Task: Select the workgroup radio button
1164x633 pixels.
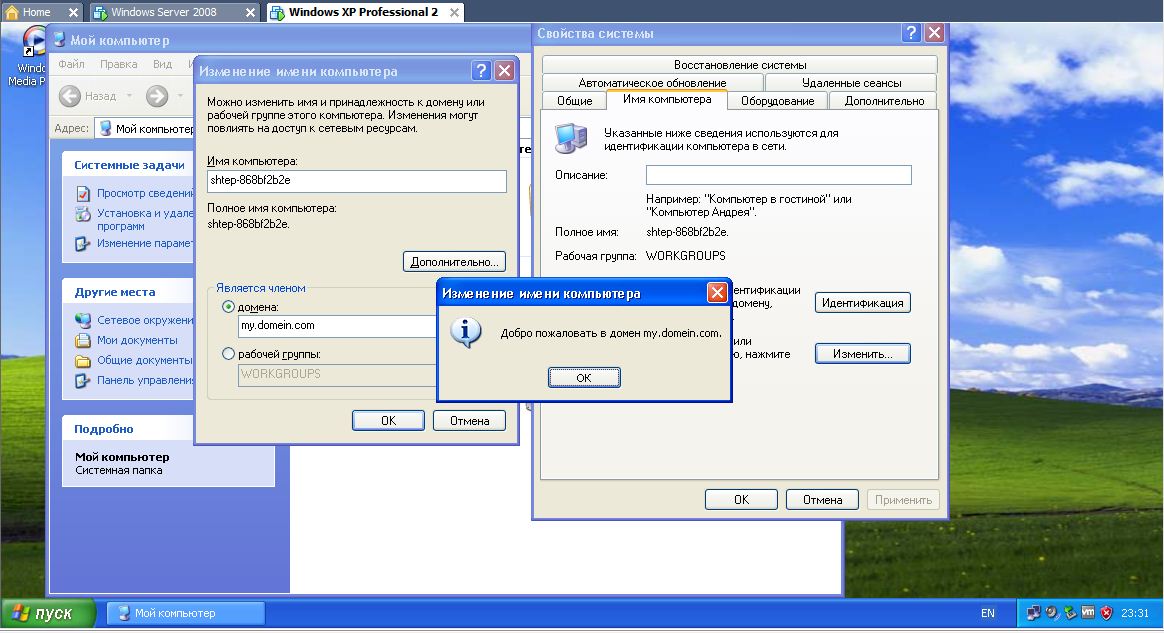Action: 229,354
